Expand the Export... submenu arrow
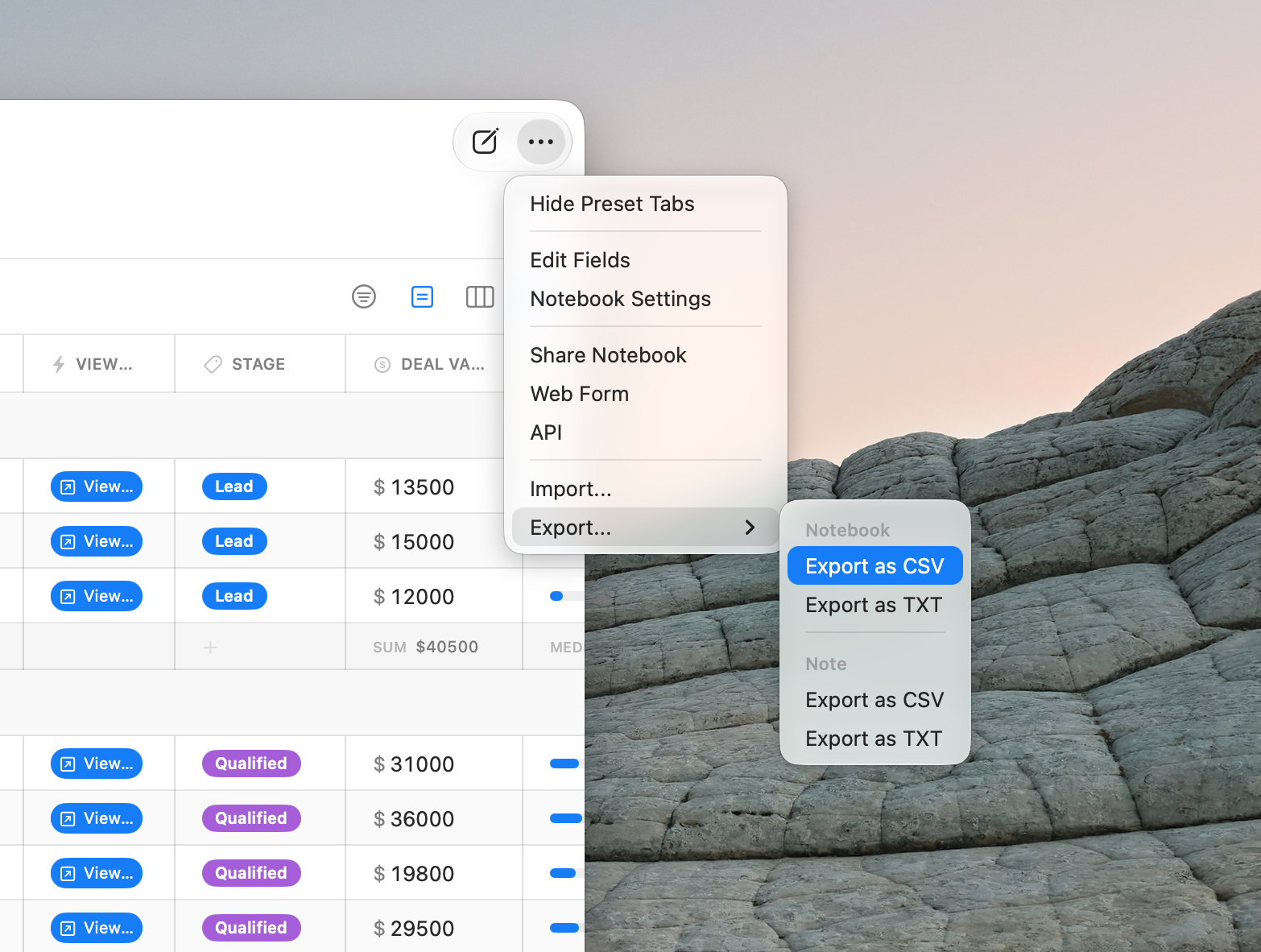 click(x=750, y=528)
